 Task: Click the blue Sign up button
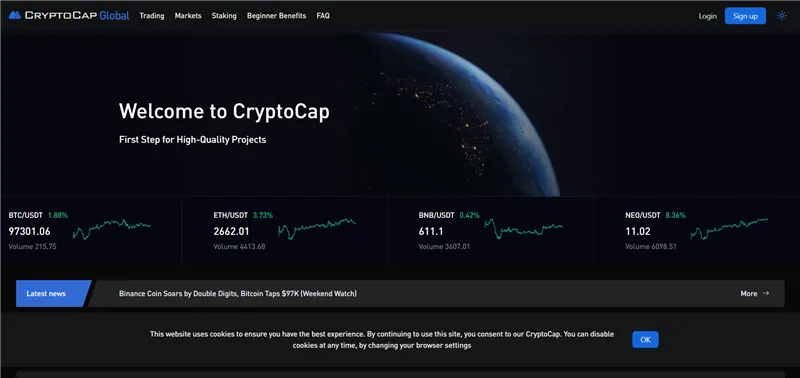[x=745, y=16]
